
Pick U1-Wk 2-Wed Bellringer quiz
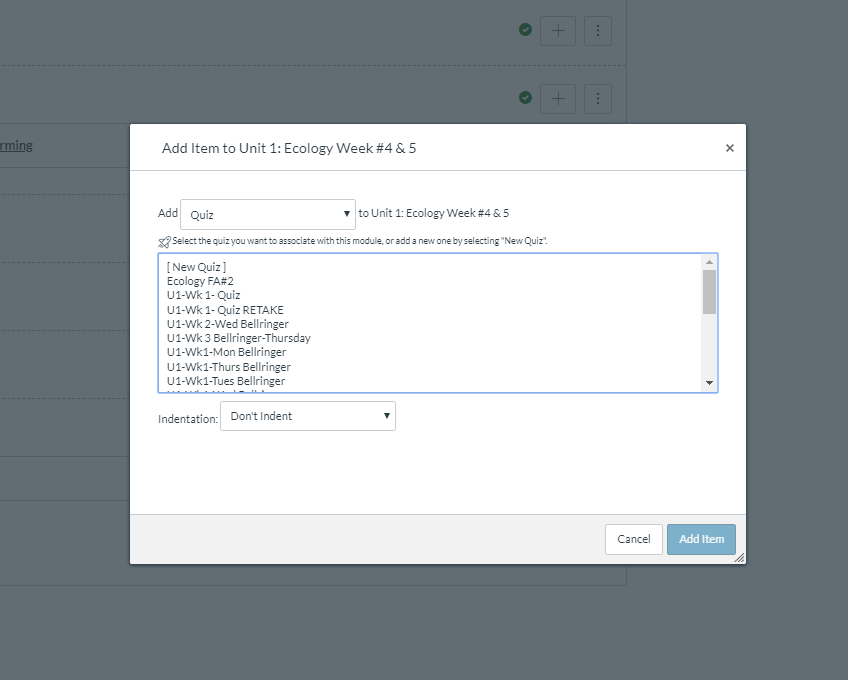[227, 324]
